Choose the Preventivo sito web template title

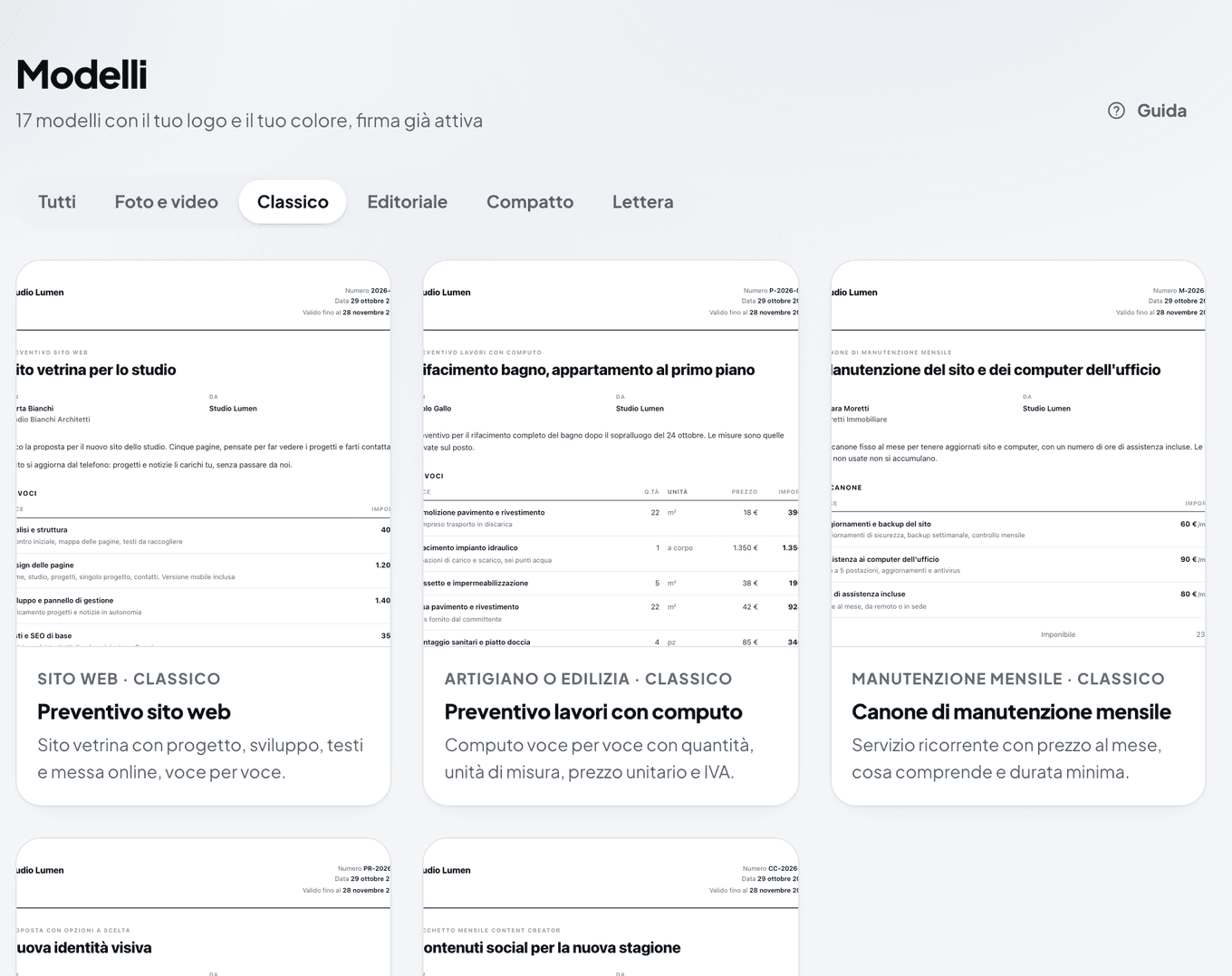point(134,712)
